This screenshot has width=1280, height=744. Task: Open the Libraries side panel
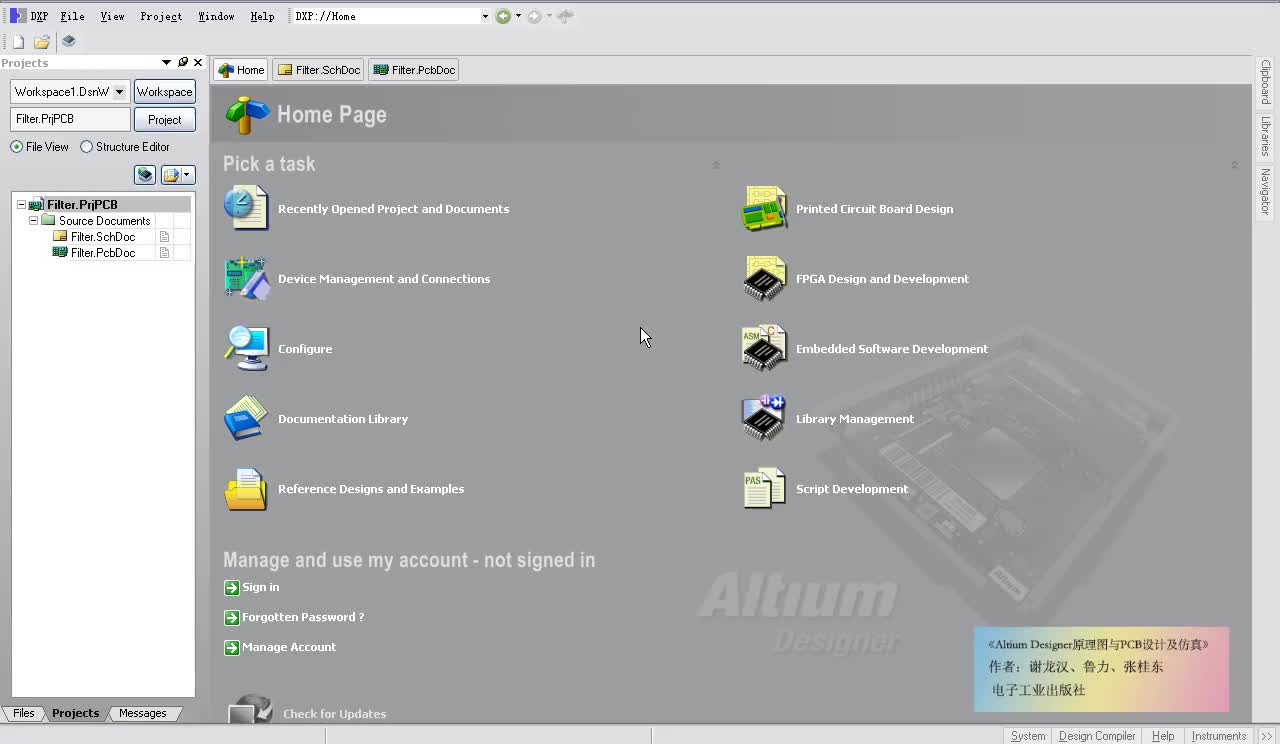coord(1265,136)
